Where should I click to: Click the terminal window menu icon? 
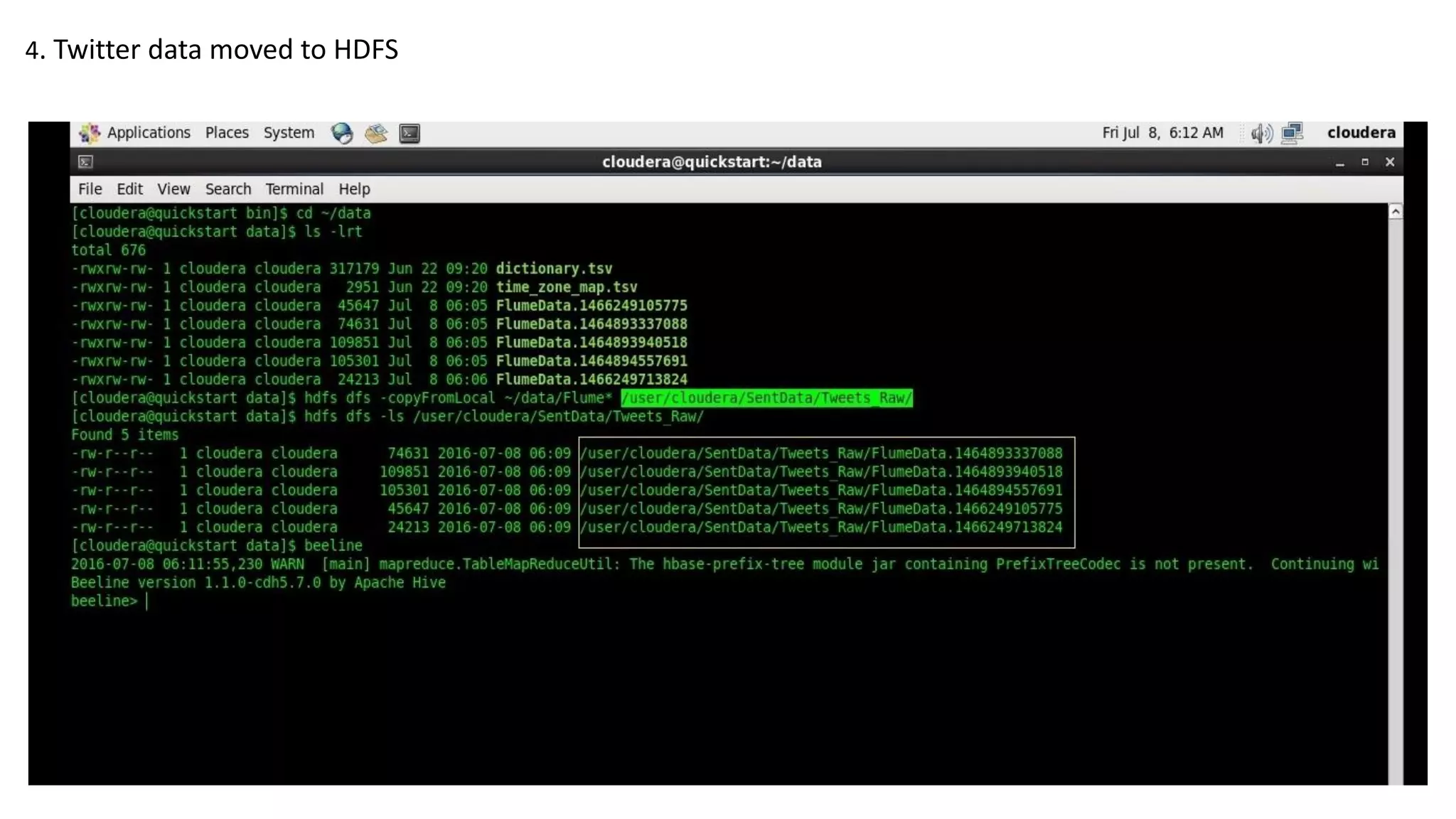(85, 162)
